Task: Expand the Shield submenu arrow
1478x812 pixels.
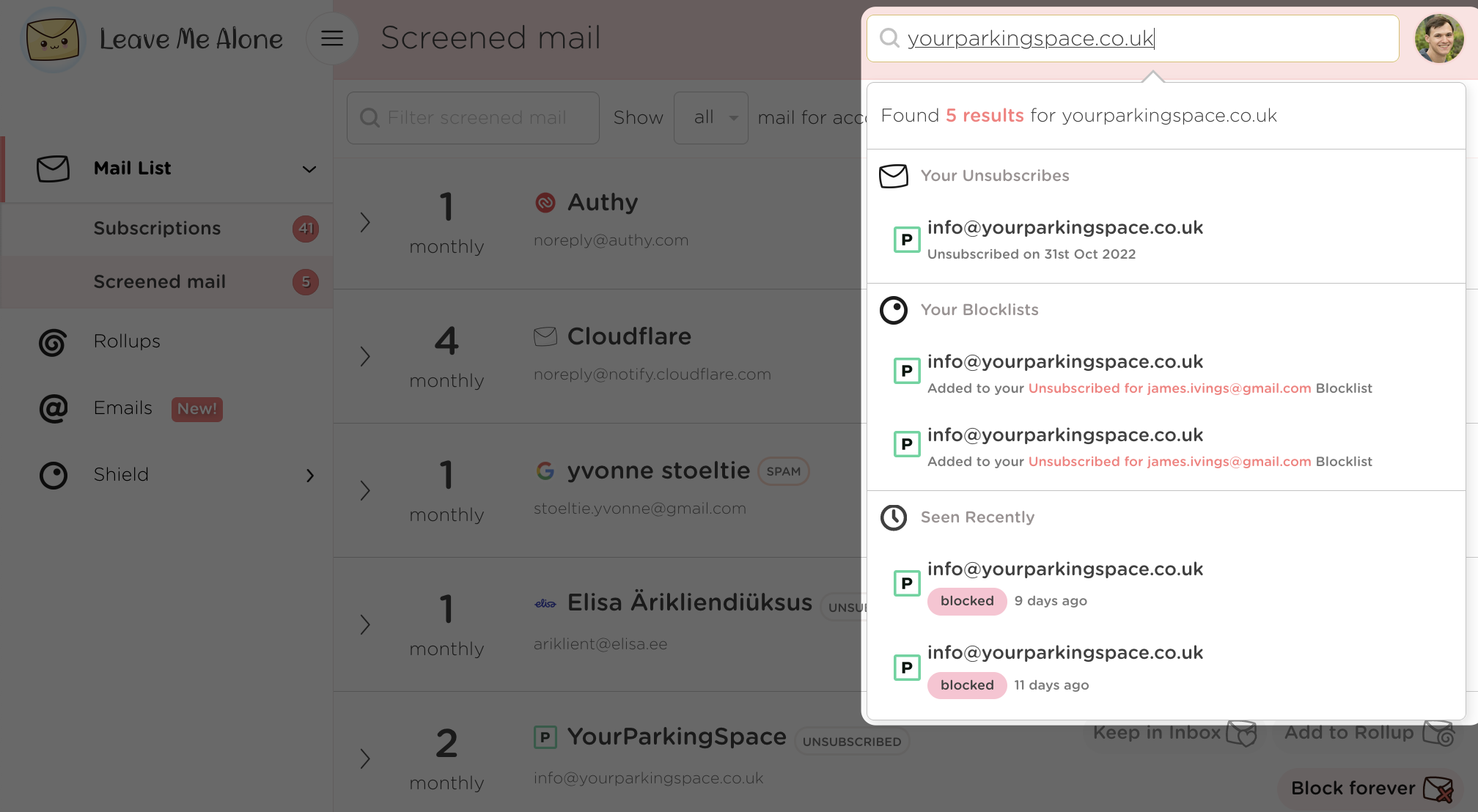Action: click(310, 476)
